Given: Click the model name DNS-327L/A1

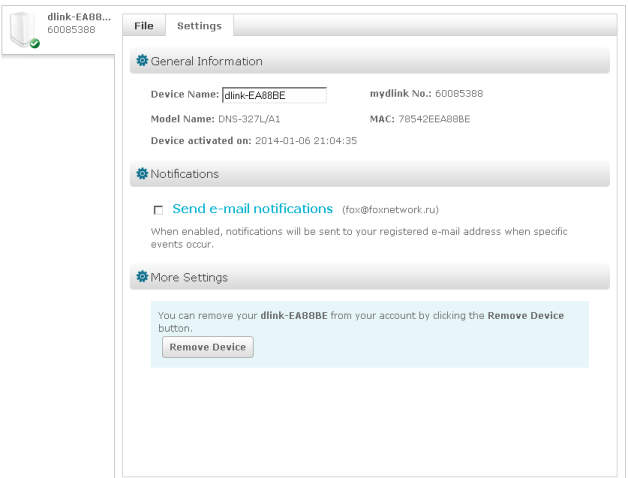Looking at the screenshot, I should (x=249, y=119).
